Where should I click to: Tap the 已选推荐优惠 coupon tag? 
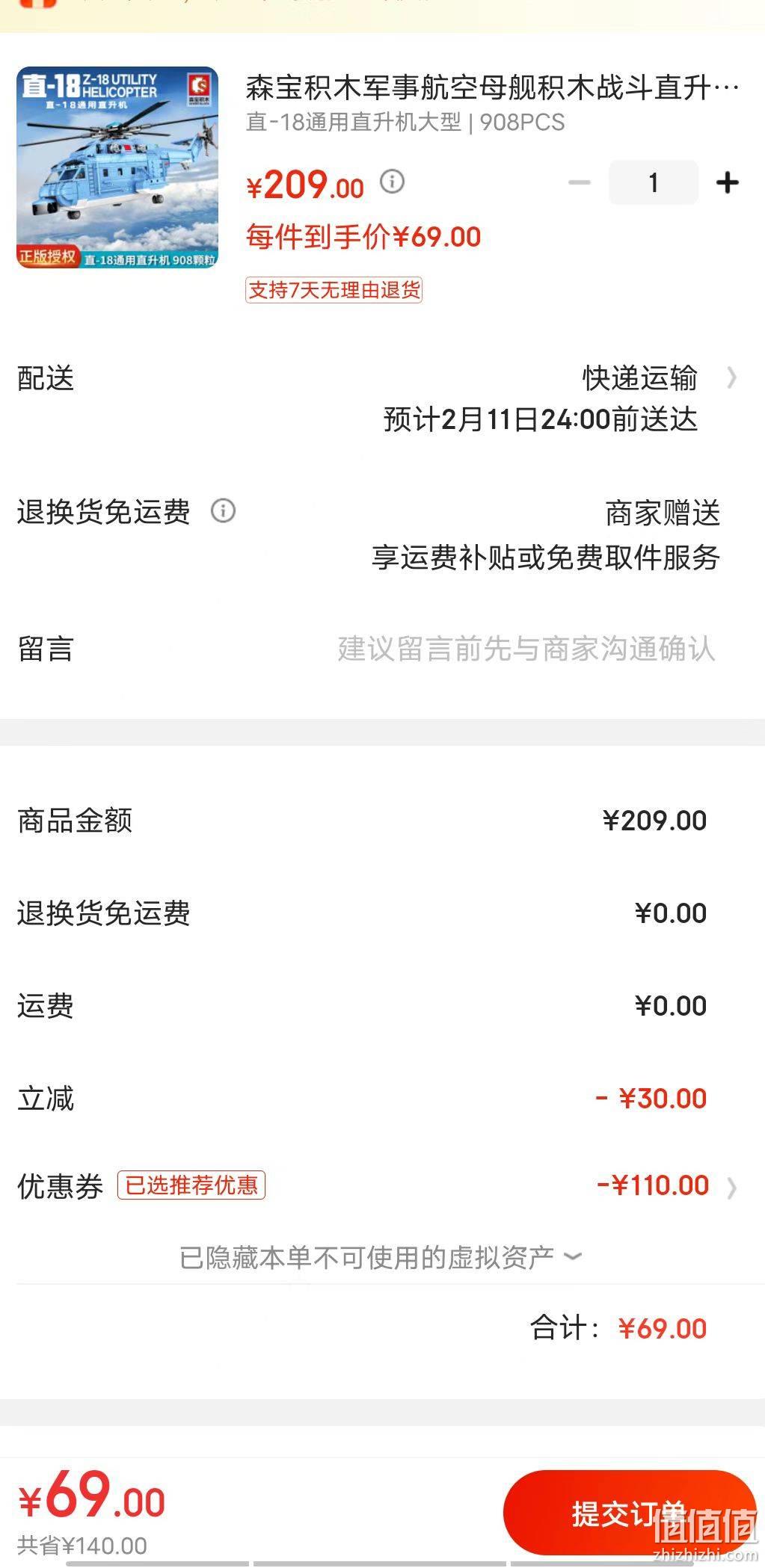[191, 1185]
